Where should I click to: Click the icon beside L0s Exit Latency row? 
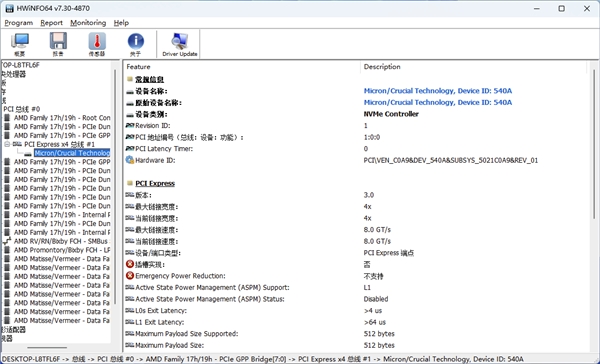tap(130, 310)
